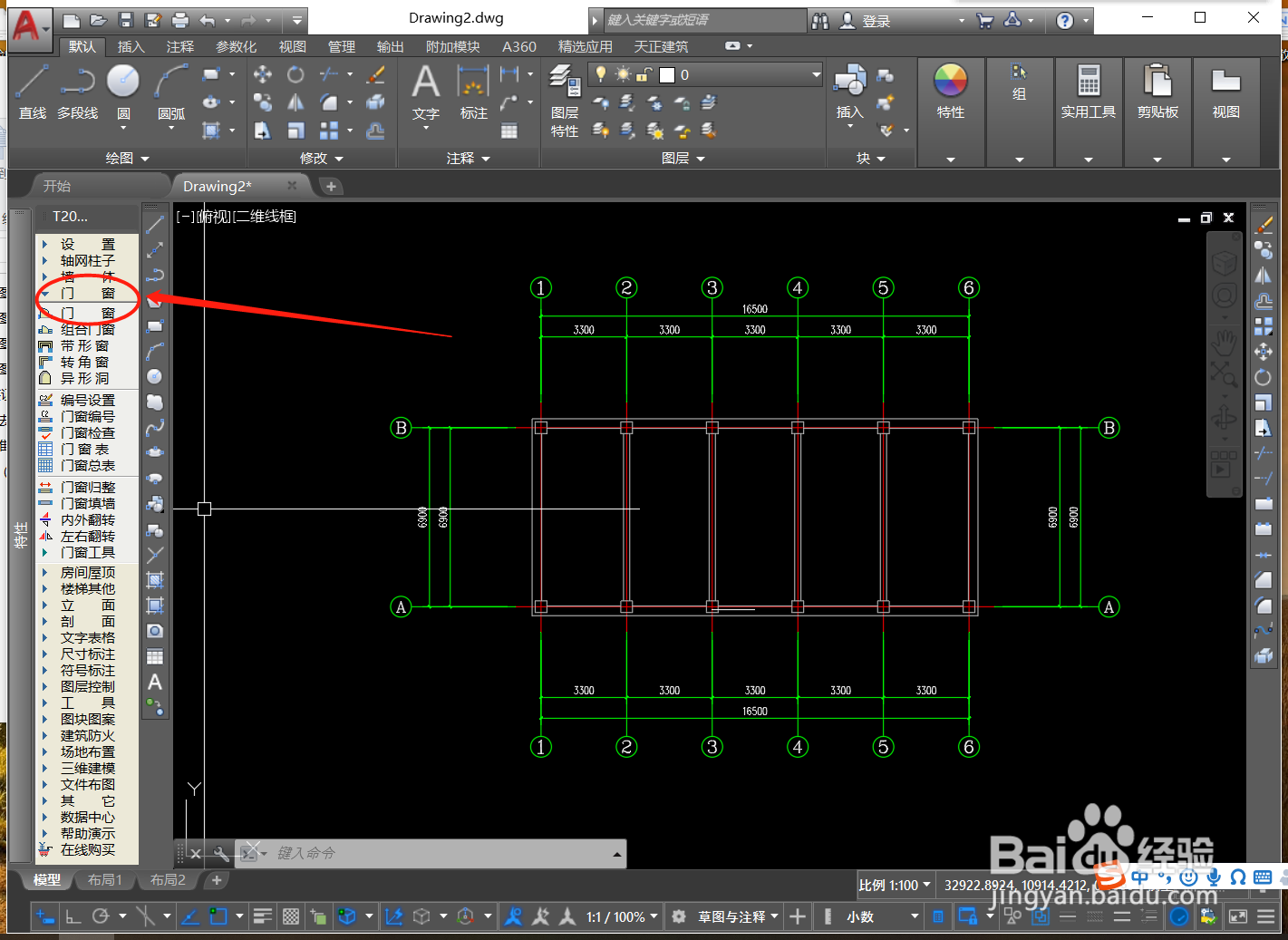
Task: Open the A360 ribbon tab
Action: click(519, 46)
